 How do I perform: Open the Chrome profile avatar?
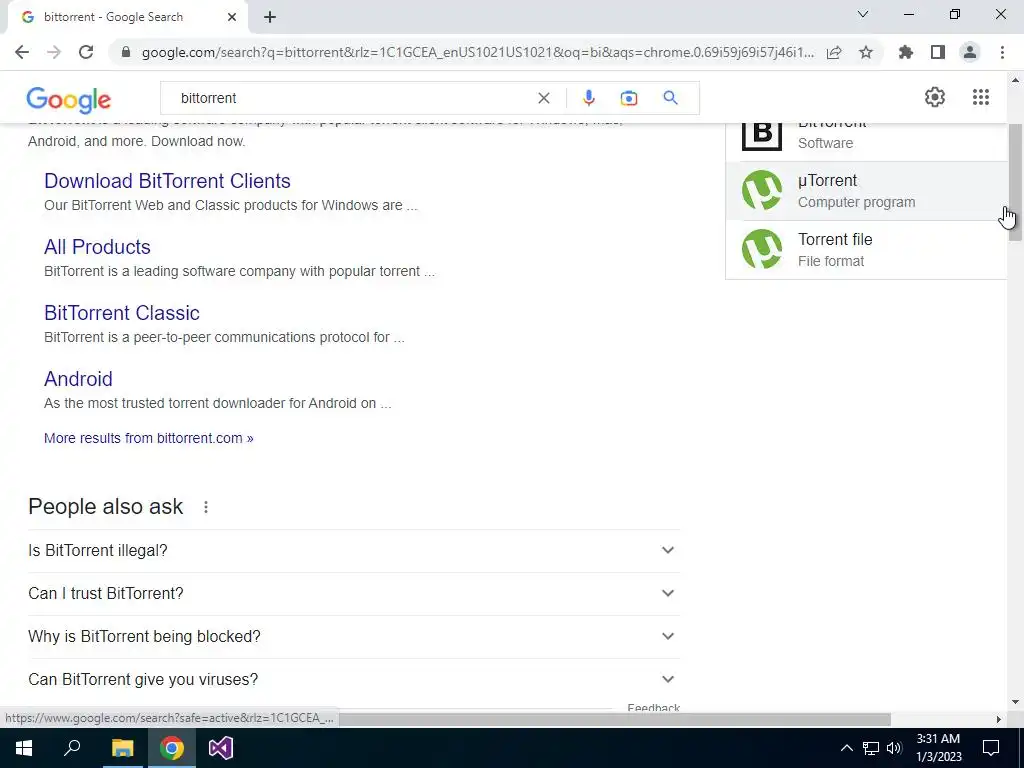click(x=970, y=52)
